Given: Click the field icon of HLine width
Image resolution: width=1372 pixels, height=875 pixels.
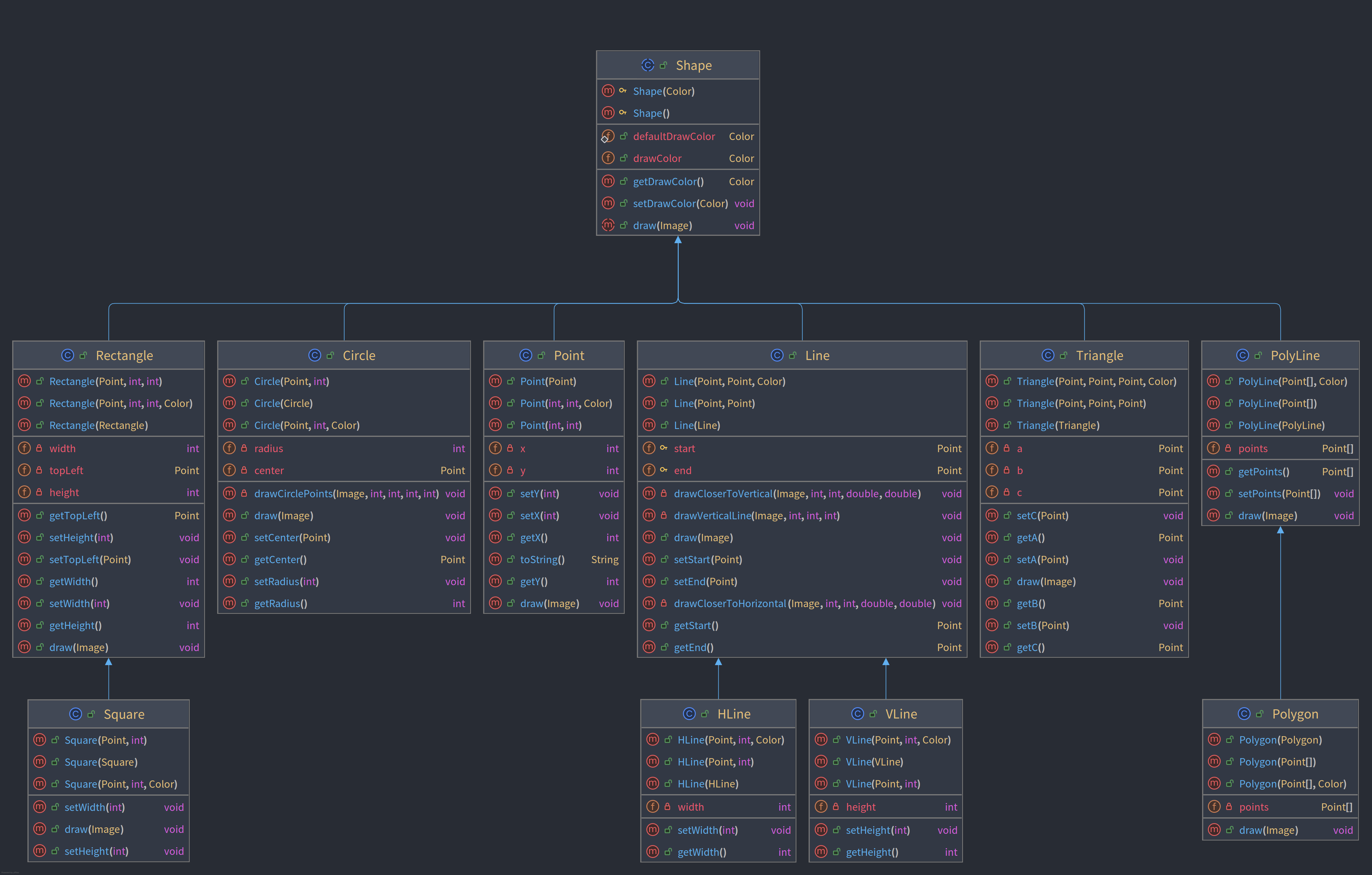Looking at the screenshot, I should (652, 807).
